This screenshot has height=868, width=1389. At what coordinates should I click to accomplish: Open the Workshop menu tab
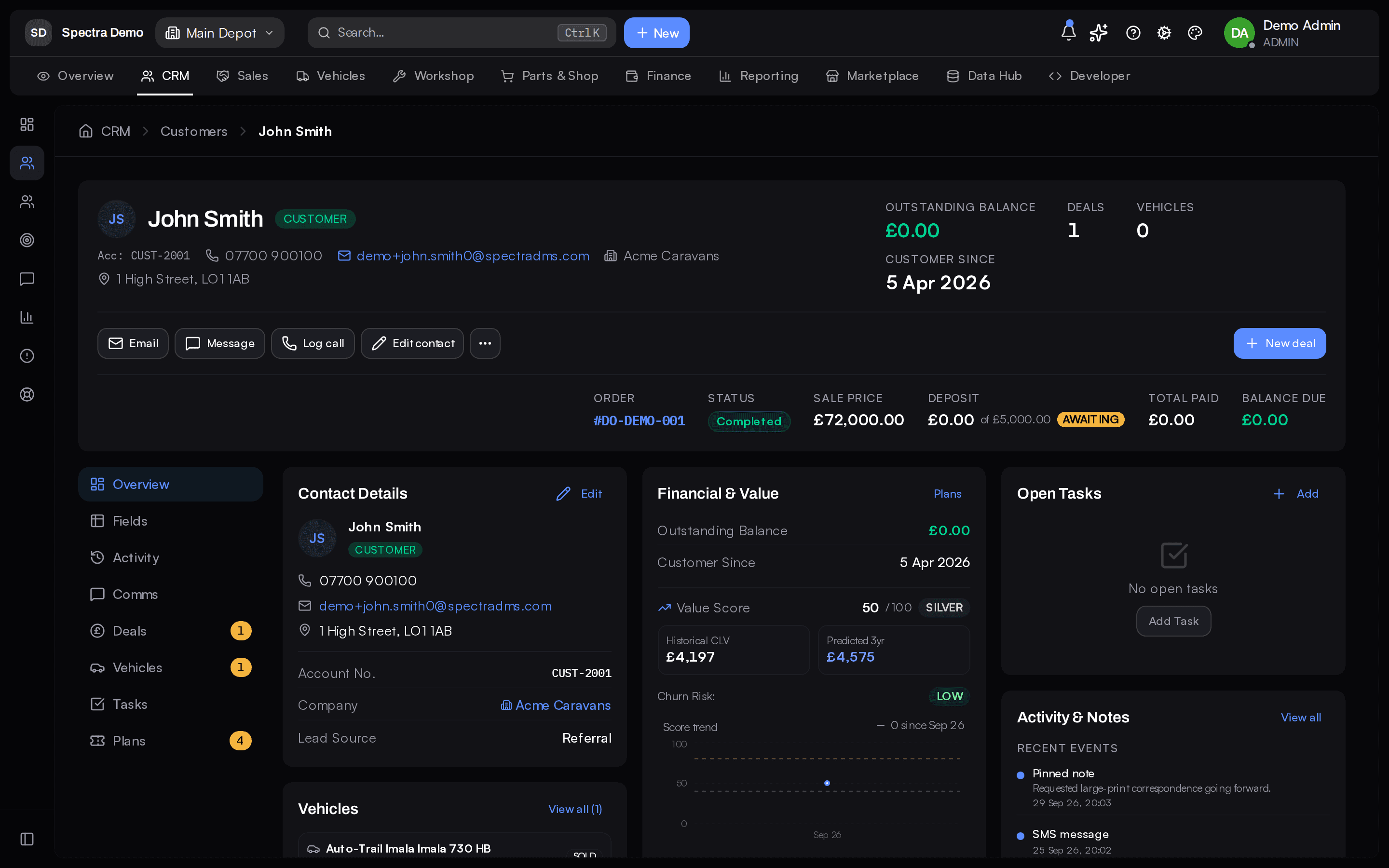coord(434,76)
